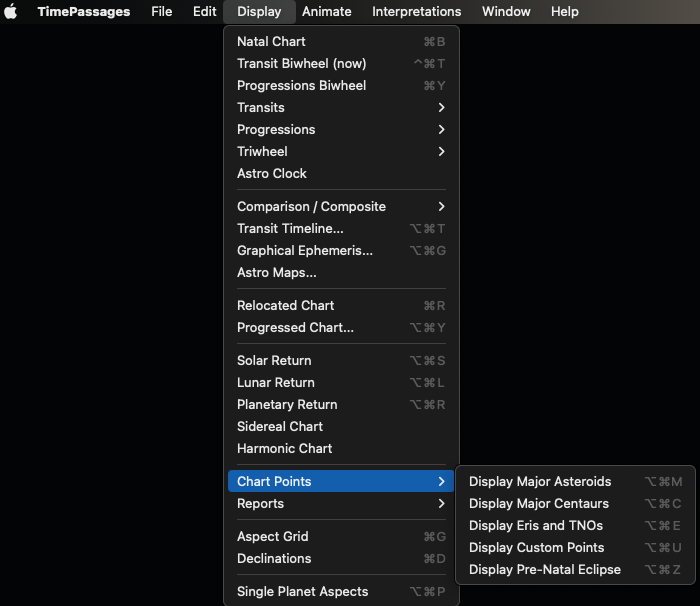Open the Animate menu

pyautogui.click(x=326, y=12)
